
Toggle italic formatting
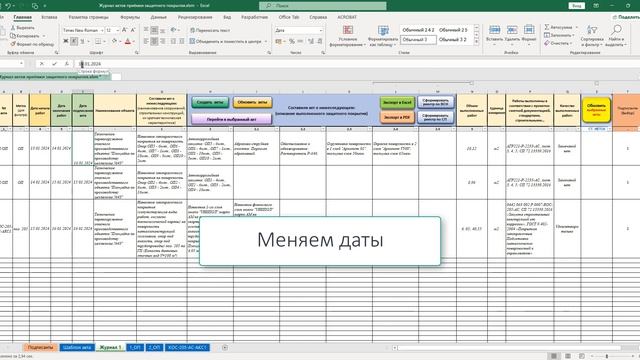[x=74, y=41]
